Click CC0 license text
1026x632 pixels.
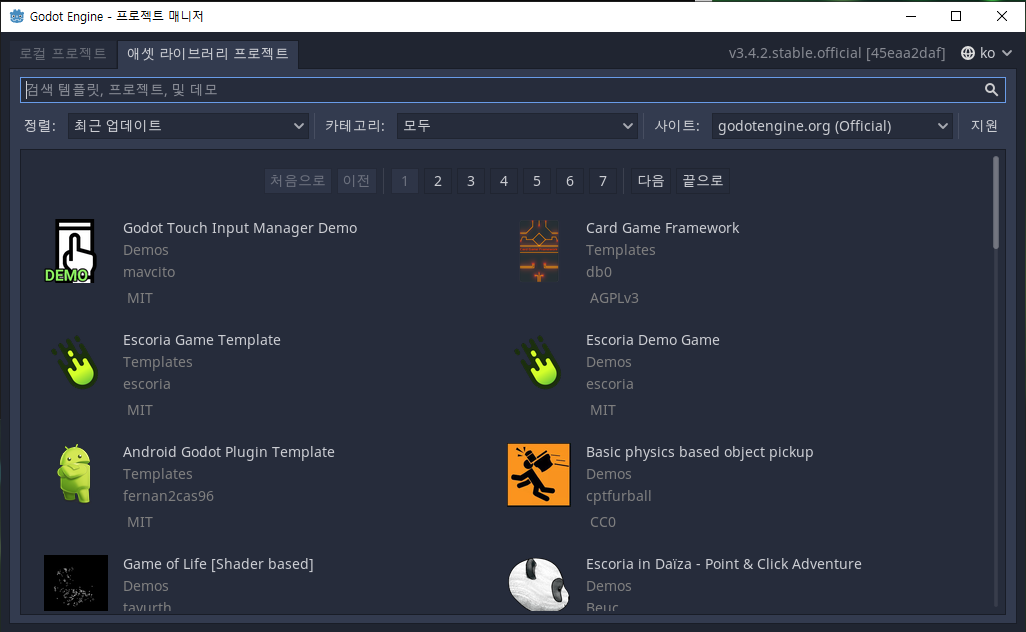click(x=603, y=522)
